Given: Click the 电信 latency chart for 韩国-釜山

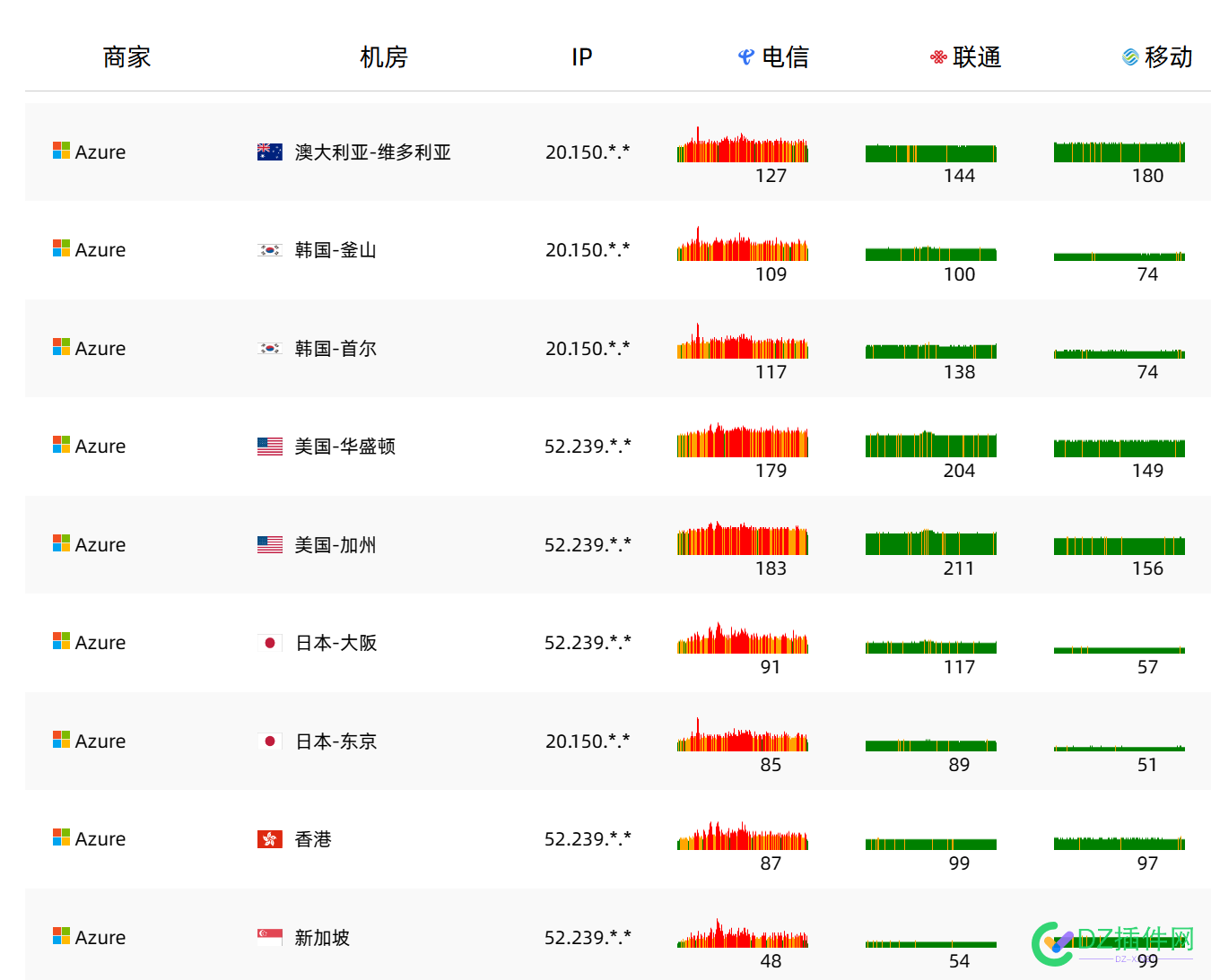Looking at the screenshot, I should pos(743,243).
